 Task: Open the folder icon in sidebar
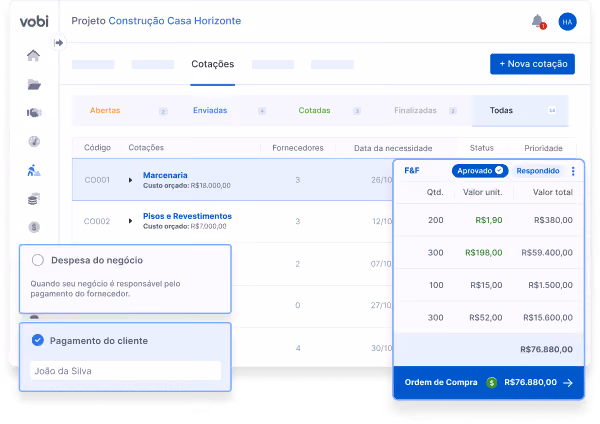(34, 84)
